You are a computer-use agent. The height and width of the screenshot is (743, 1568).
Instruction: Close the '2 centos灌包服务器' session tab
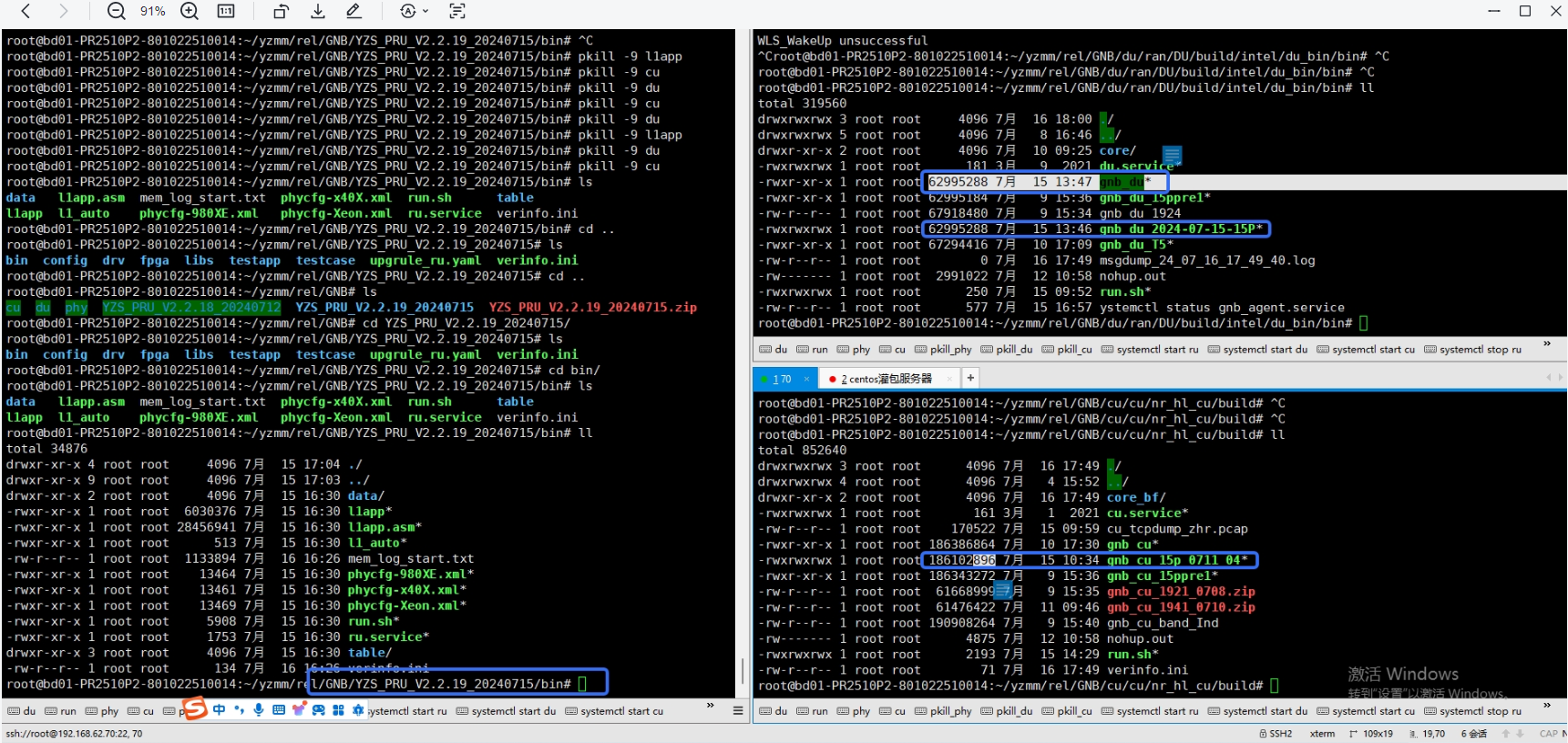(950, 378)
